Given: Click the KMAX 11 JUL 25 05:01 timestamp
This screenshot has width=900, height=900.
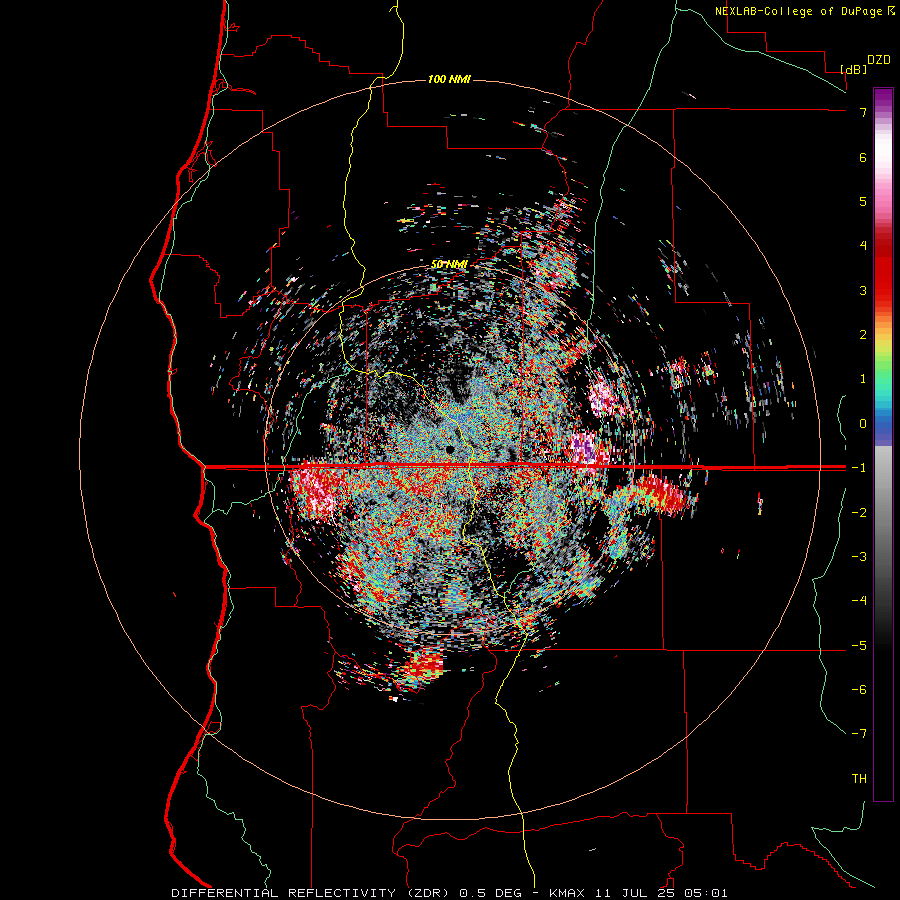Looking at the screenshot, I should tap(638, 893).
